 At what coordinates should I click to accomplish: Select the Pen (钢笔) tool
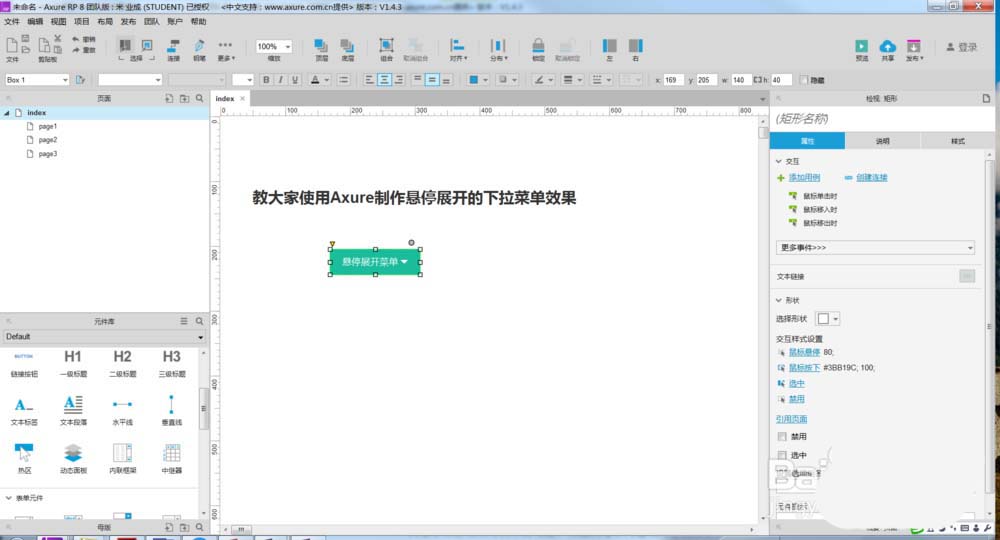[199, 49]
